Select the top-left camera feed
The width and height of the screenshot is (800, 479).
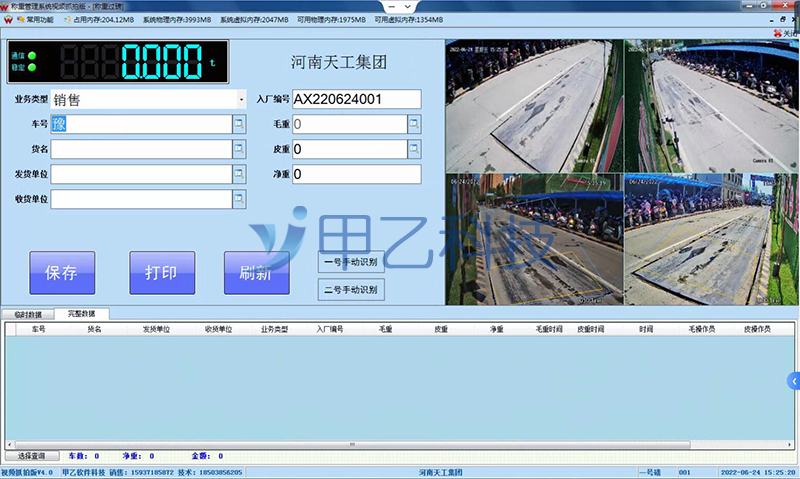click(x=533, y=105)
